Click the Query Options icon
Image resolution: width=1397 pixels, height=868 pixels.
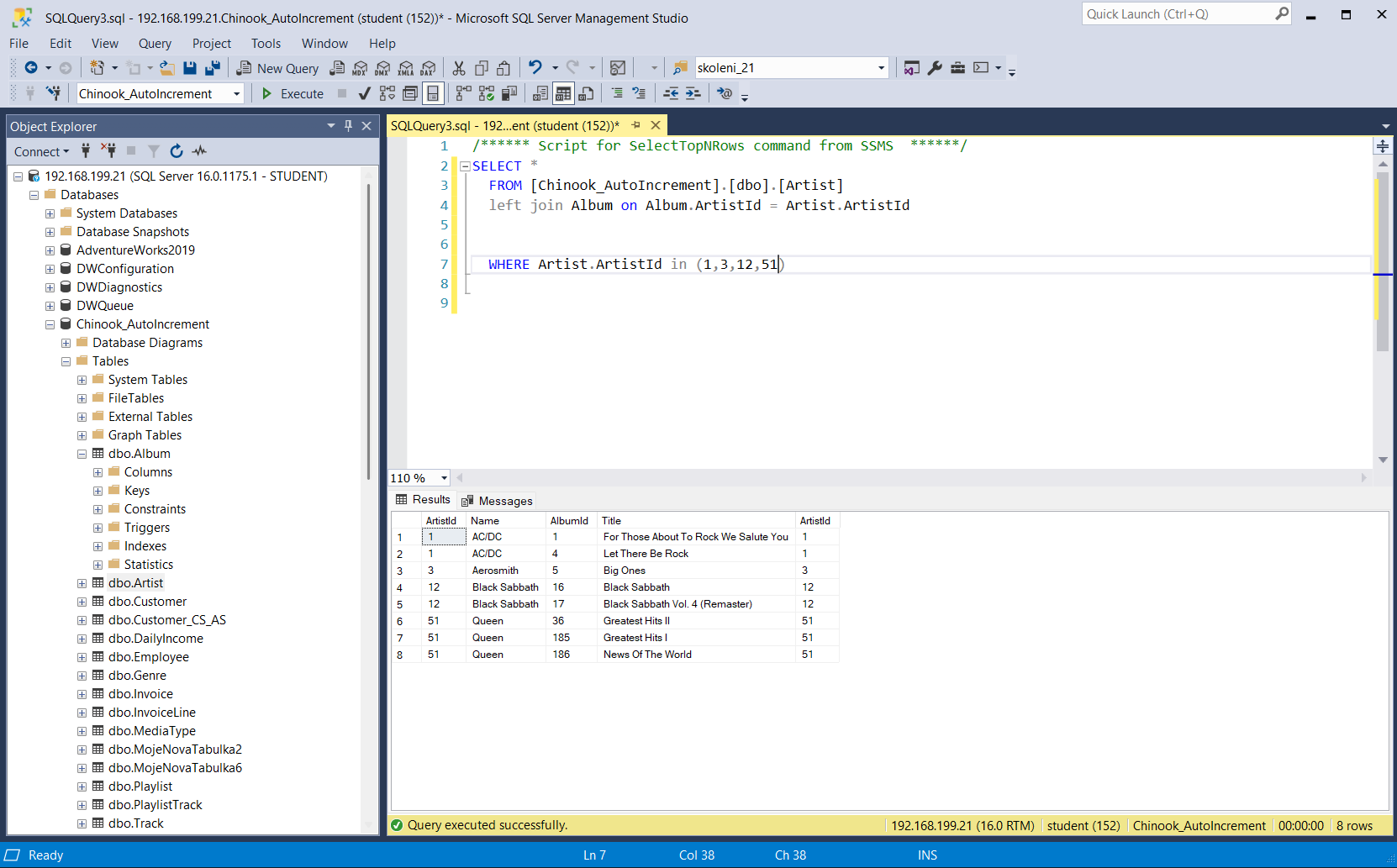(x=410, y=93)
